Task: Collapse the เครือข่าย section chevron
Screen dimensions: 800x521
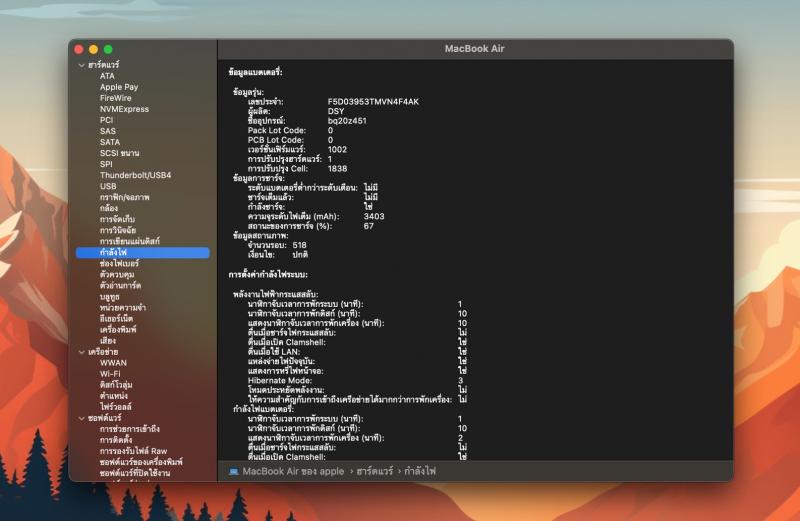Action: click(82, 352)
